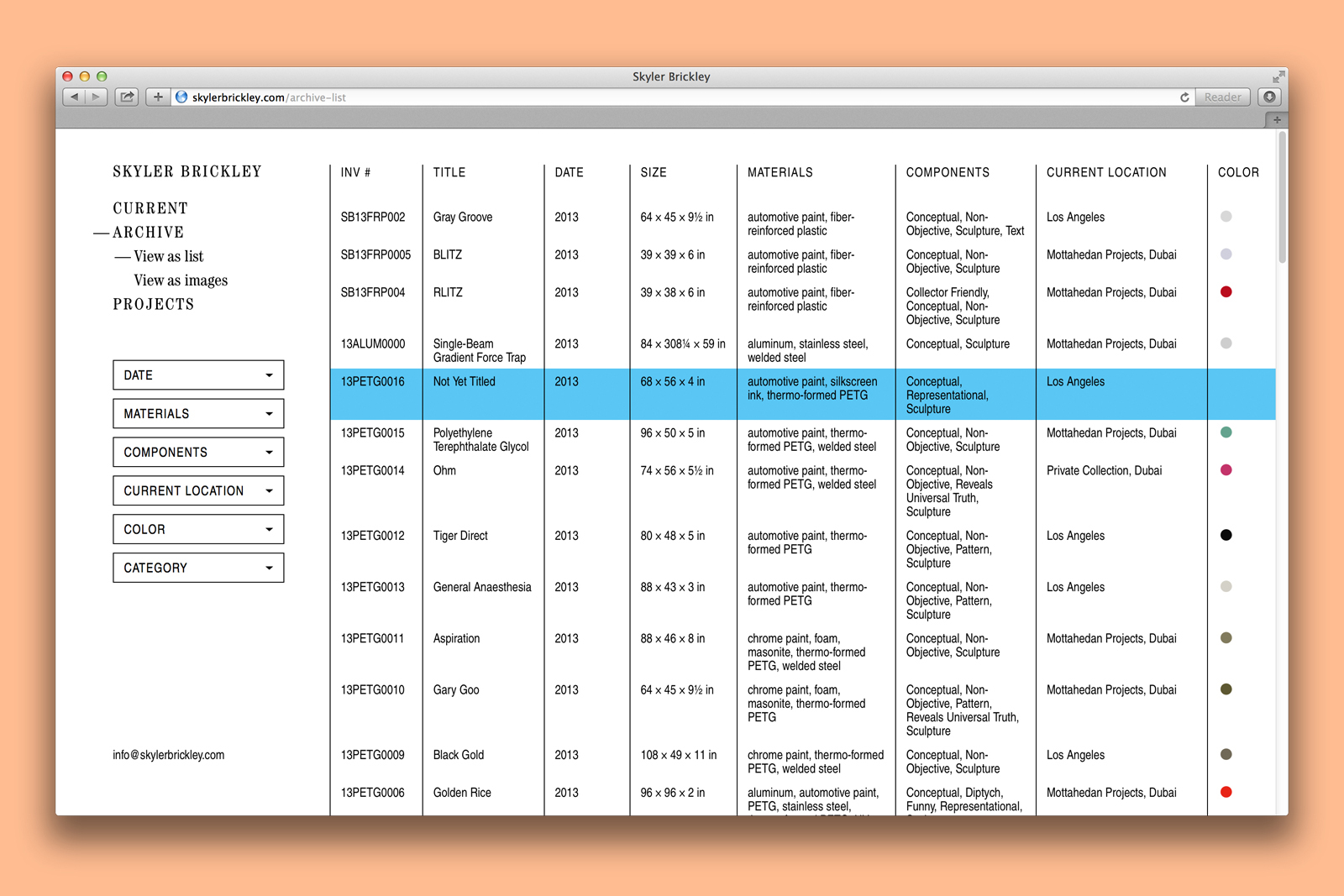The width and height of the screenshot is (1344, 896).
Task: Expand the CURRENT LOCATION filter dropdown
Action: click(198, 491)
